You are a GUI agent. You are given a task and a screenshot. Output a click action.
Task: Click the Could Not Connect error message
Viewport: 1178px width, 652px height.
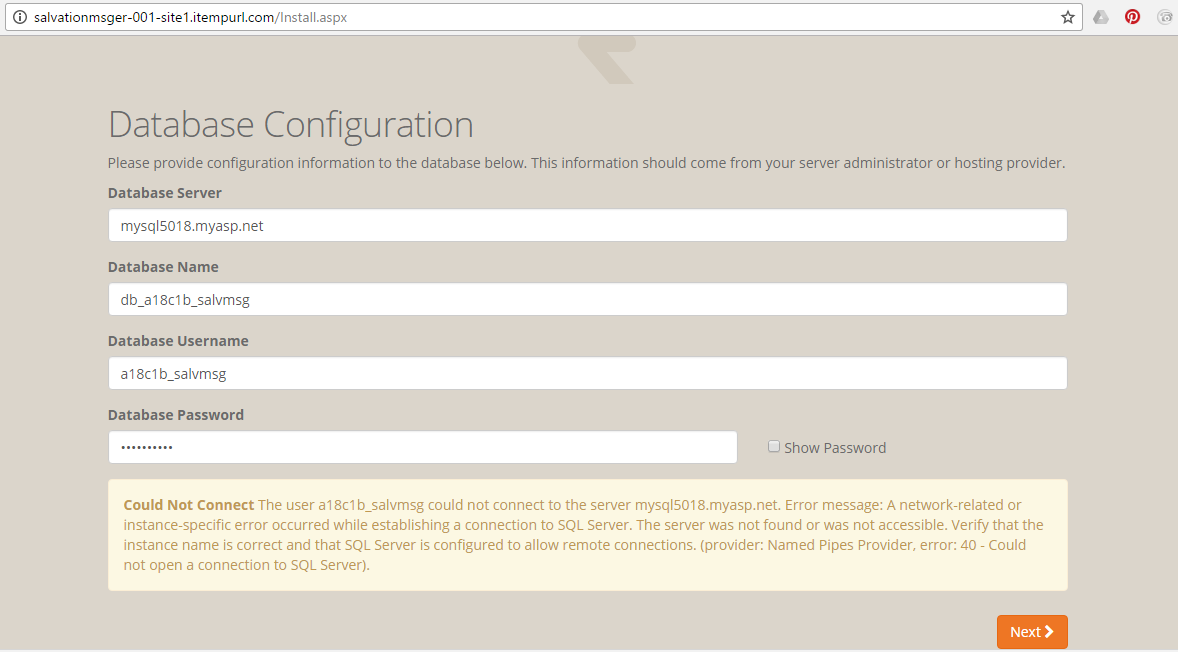[587, 535]
